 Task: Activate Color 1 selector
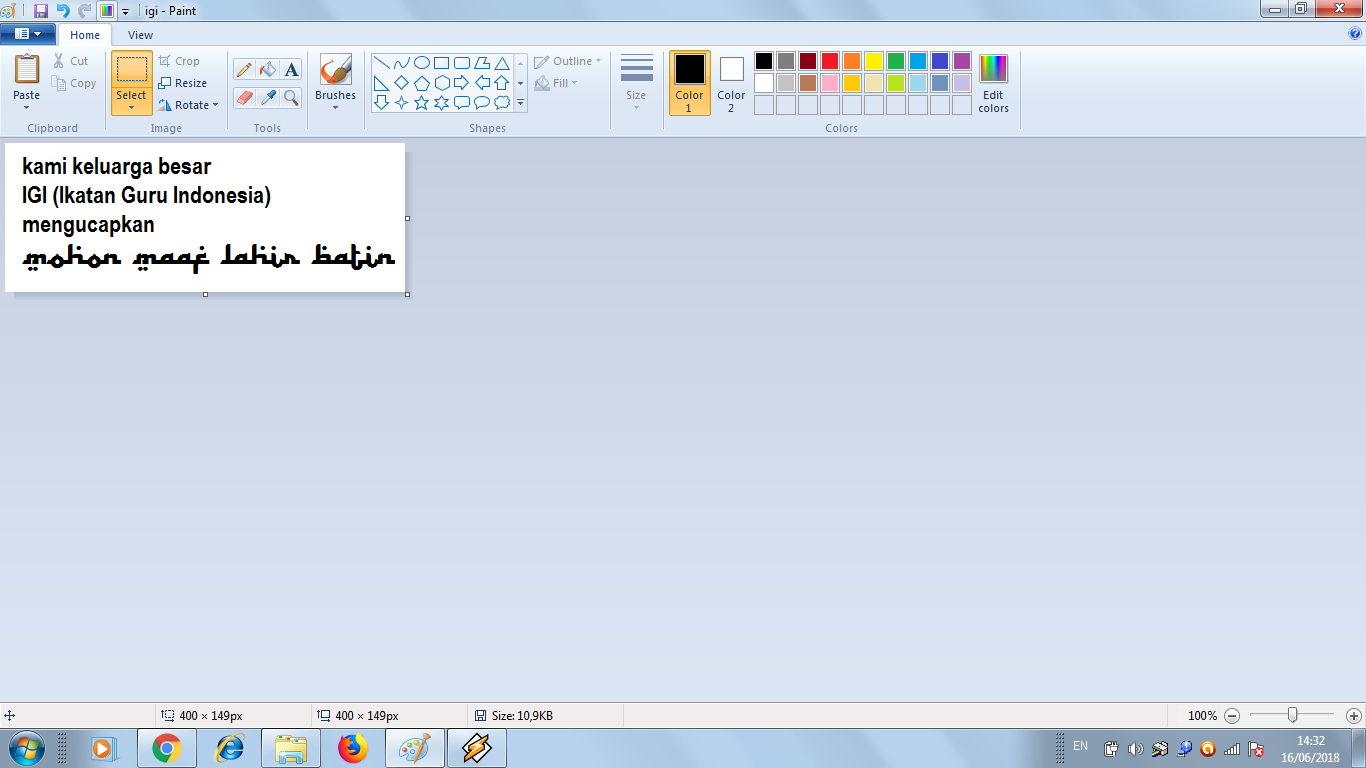(x=689, y=83)
